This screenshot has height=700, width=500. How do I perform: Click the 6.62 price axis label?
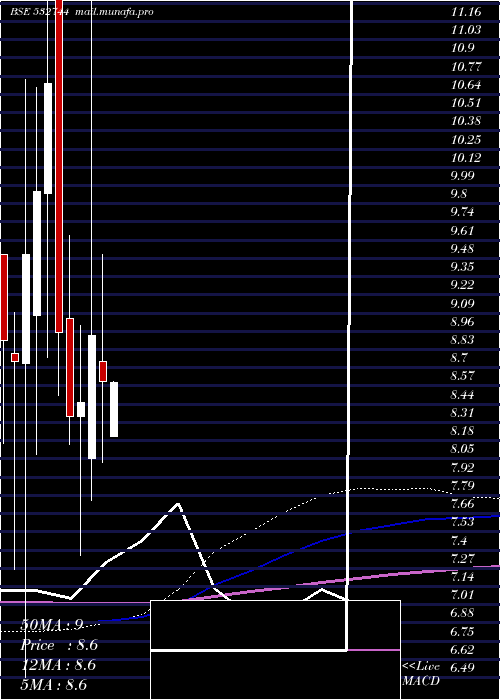(463, 650)
